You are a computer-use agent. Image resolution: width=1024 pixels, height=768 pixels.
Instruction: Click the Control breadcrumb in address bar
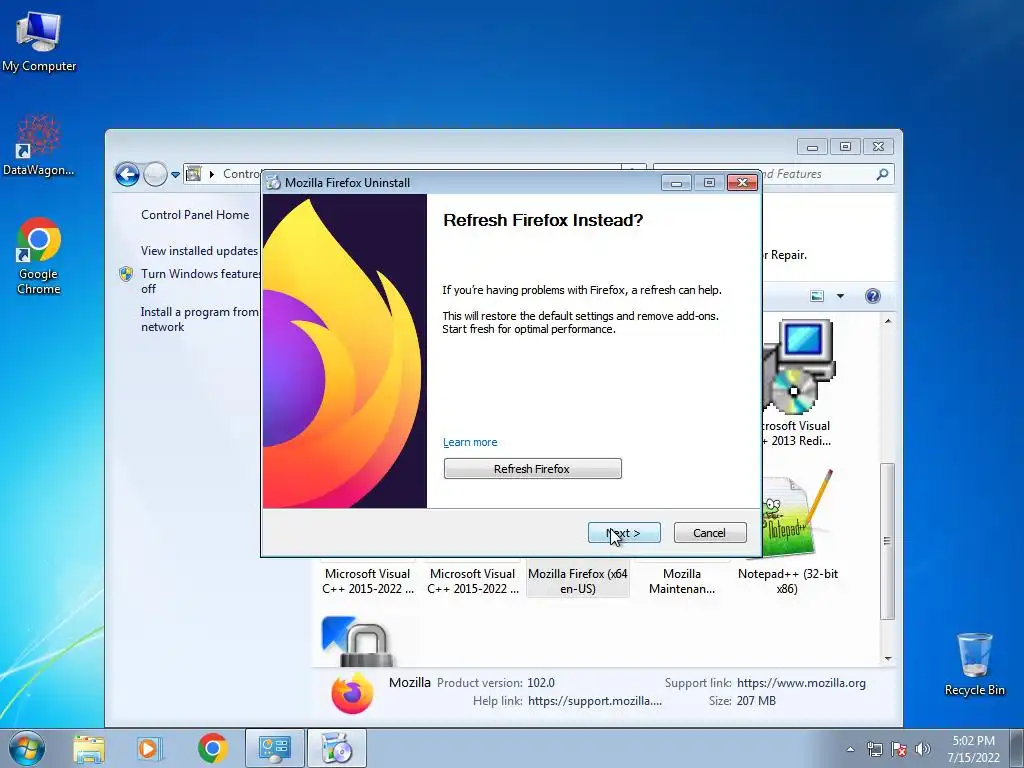[241, 174]
